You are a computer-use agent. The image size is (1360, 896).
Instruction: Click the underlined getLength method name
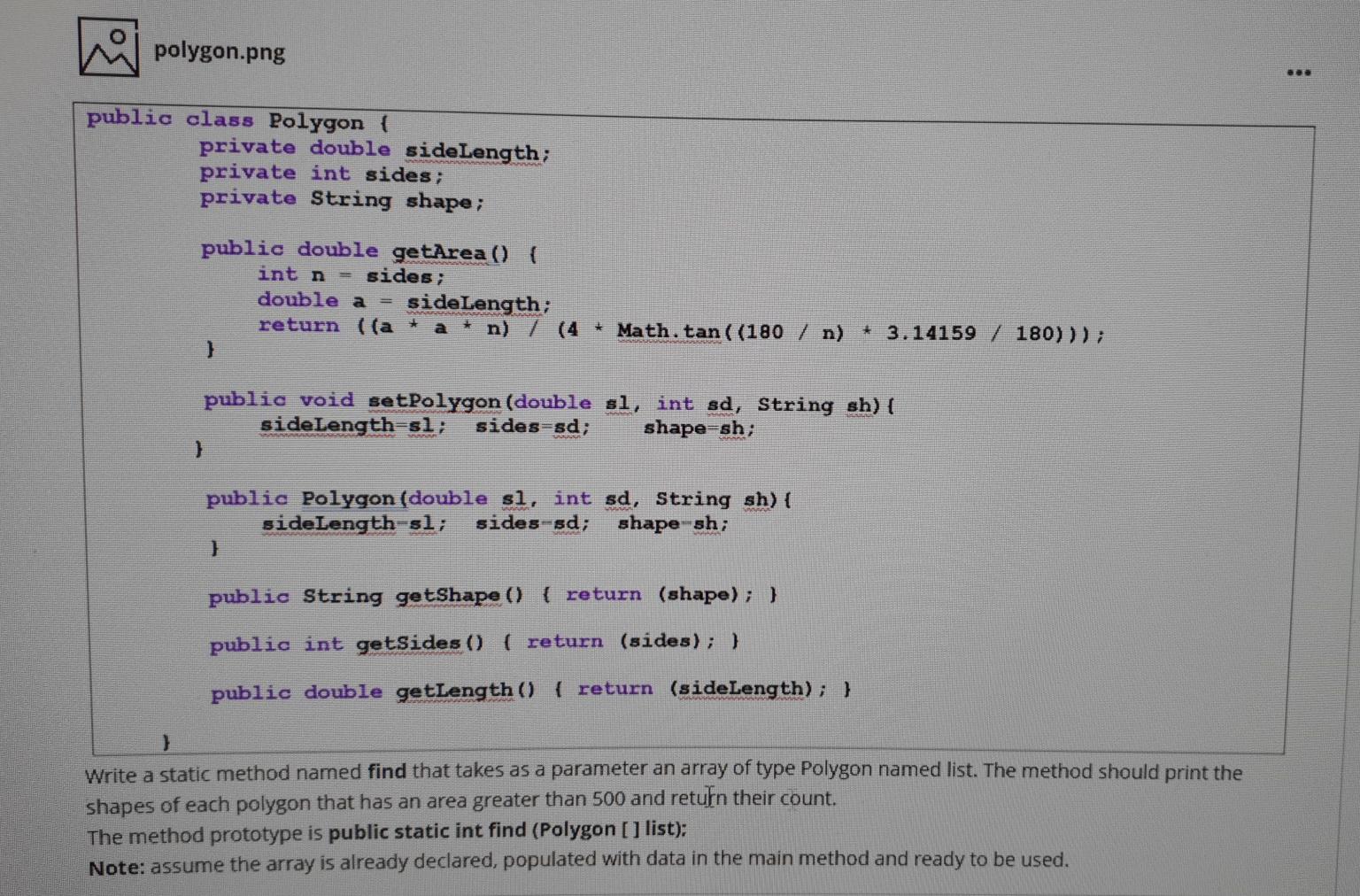click(x=453, y=691)
